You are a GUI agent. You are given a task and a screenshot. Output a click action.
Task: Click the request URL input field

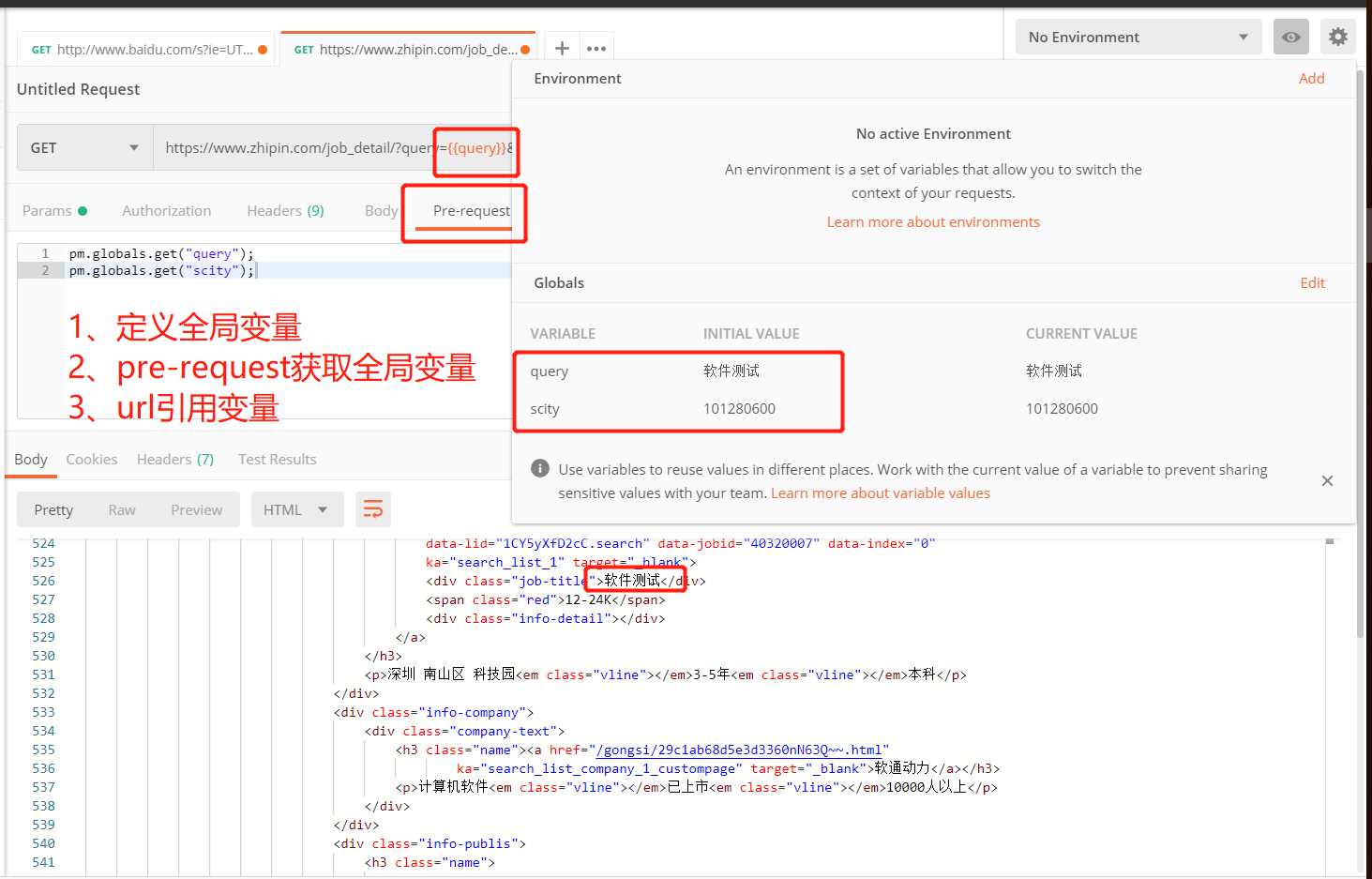[333, 147]
